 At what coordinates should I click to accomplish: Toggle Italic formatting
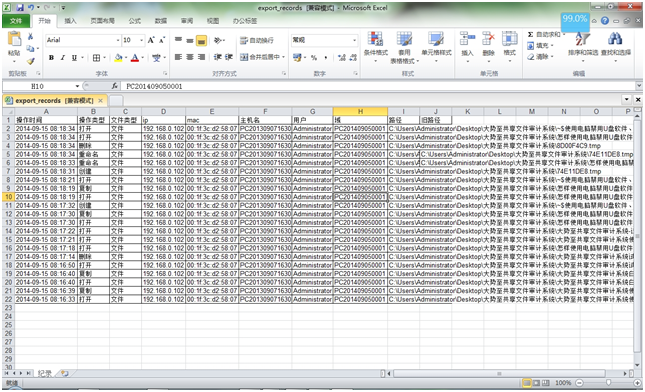[x=63, y=58]
